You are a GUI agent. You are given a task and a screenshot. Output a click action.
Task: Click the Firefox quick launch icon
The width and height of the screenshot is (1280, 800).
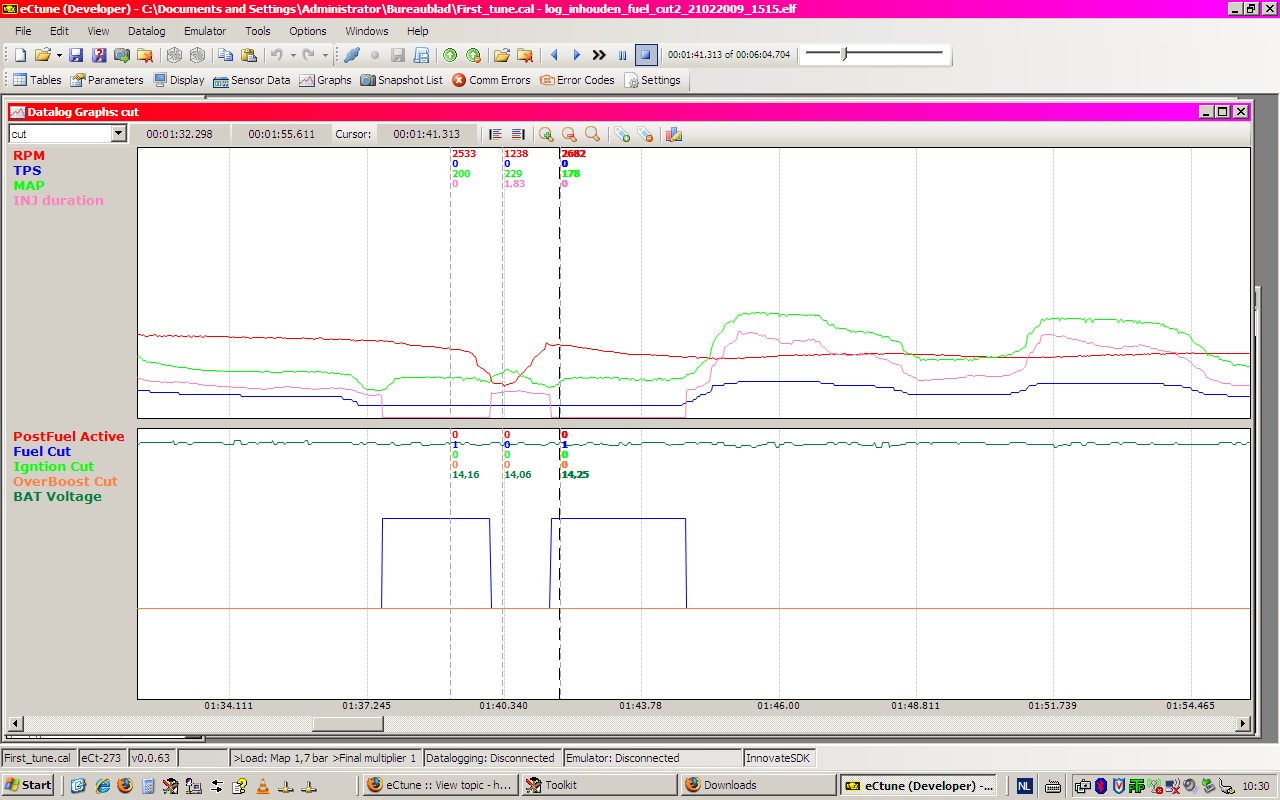point(125,786)
